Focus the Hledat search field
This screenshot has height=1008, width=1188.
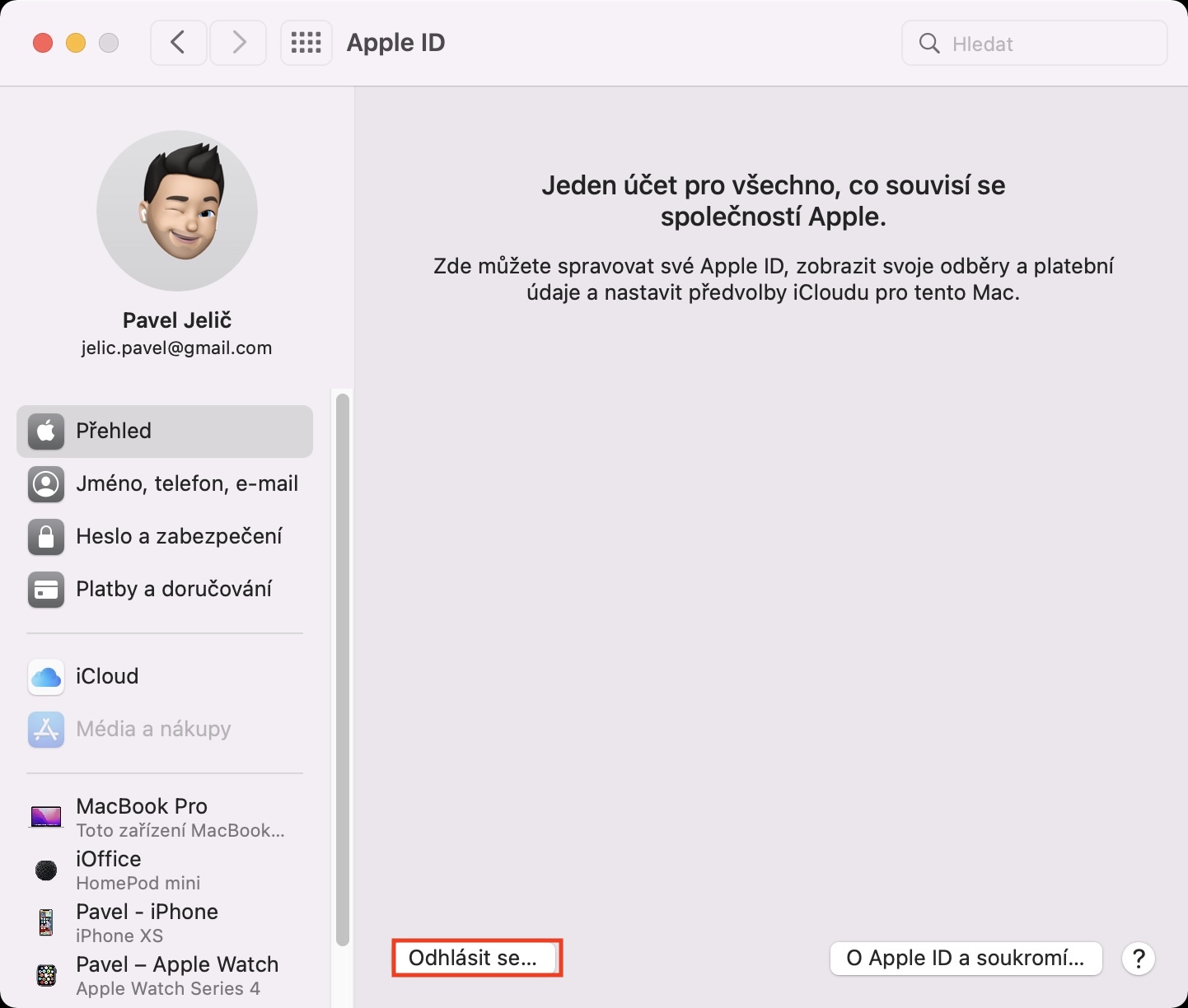[1035, 44]
